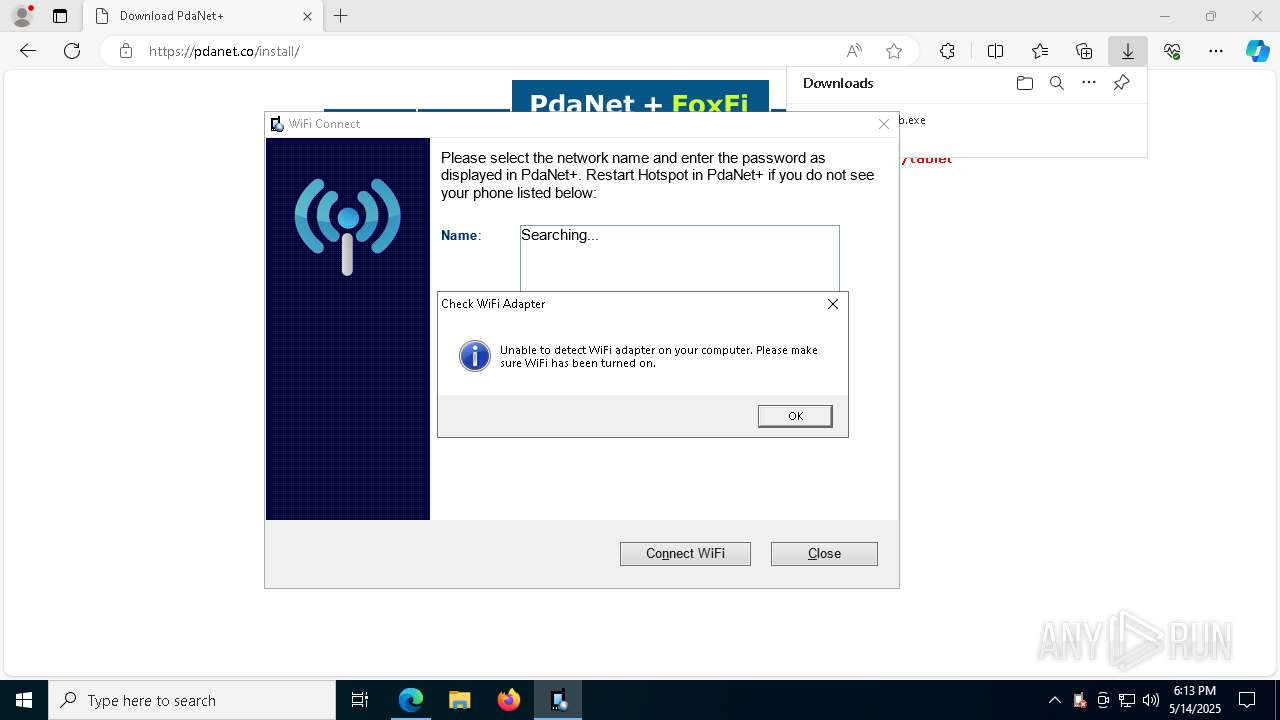
Task: Open the volume control in tray
Action: tap(1151, 700)
